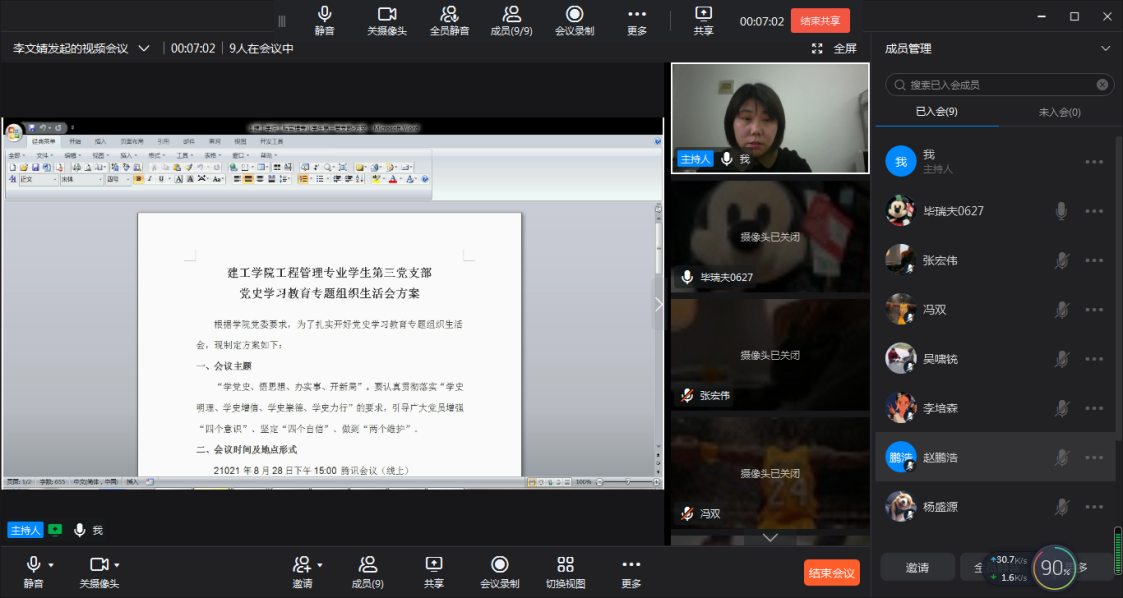
Task: Open 成员(9) members icon in bottom toolbar
Action: [367, 565]
